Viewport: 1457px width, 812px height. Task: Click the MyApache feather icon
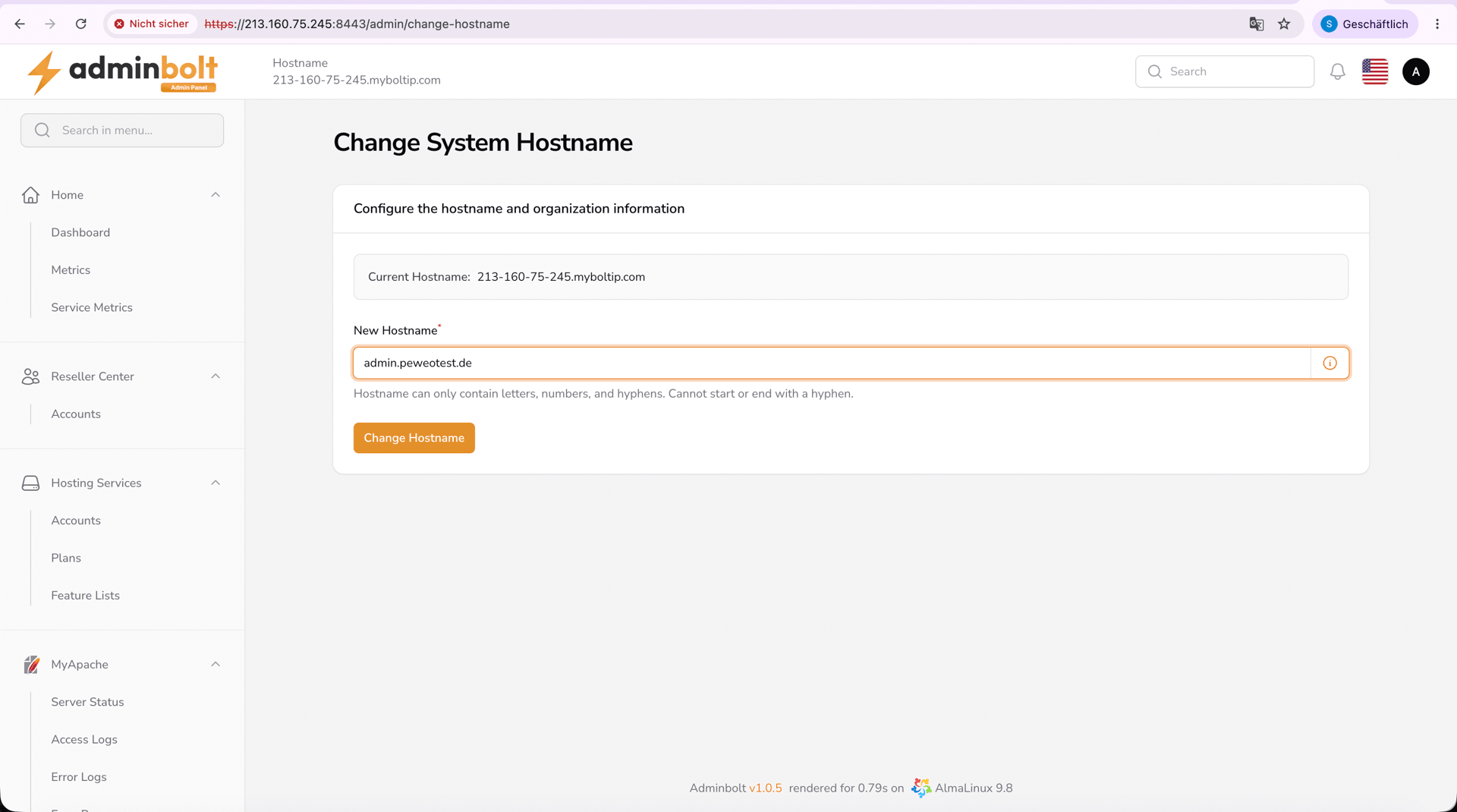pos(31,664)
